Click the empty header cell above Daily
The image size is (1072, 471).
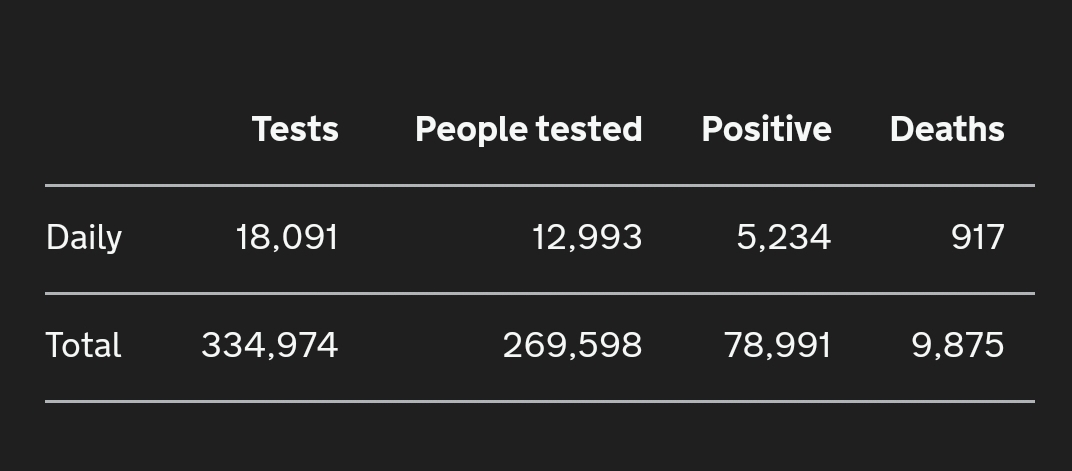pos(103,129)
